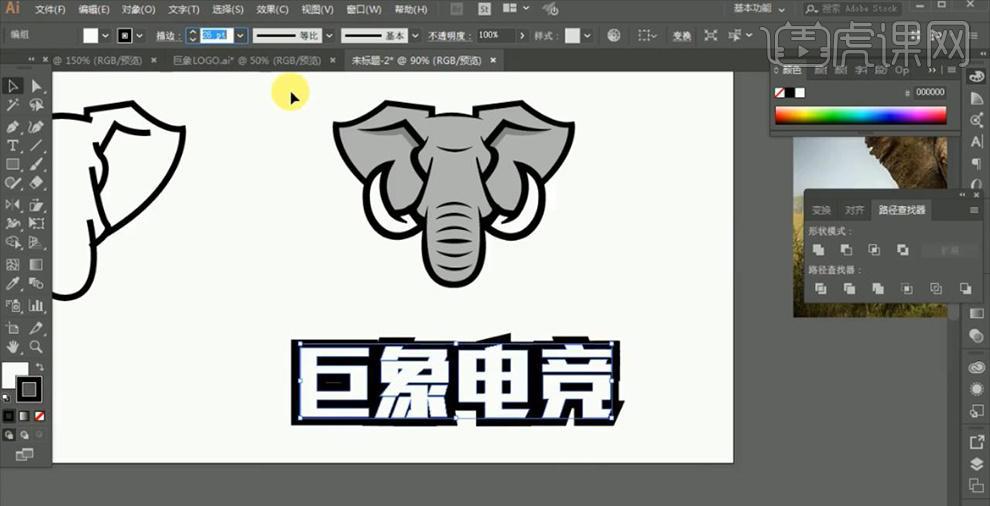Image resolution: width=990 pixels, height=506 pixels.
Task: Click Intersect shape mode in Pathfinder
Action: tap(874, 250)
